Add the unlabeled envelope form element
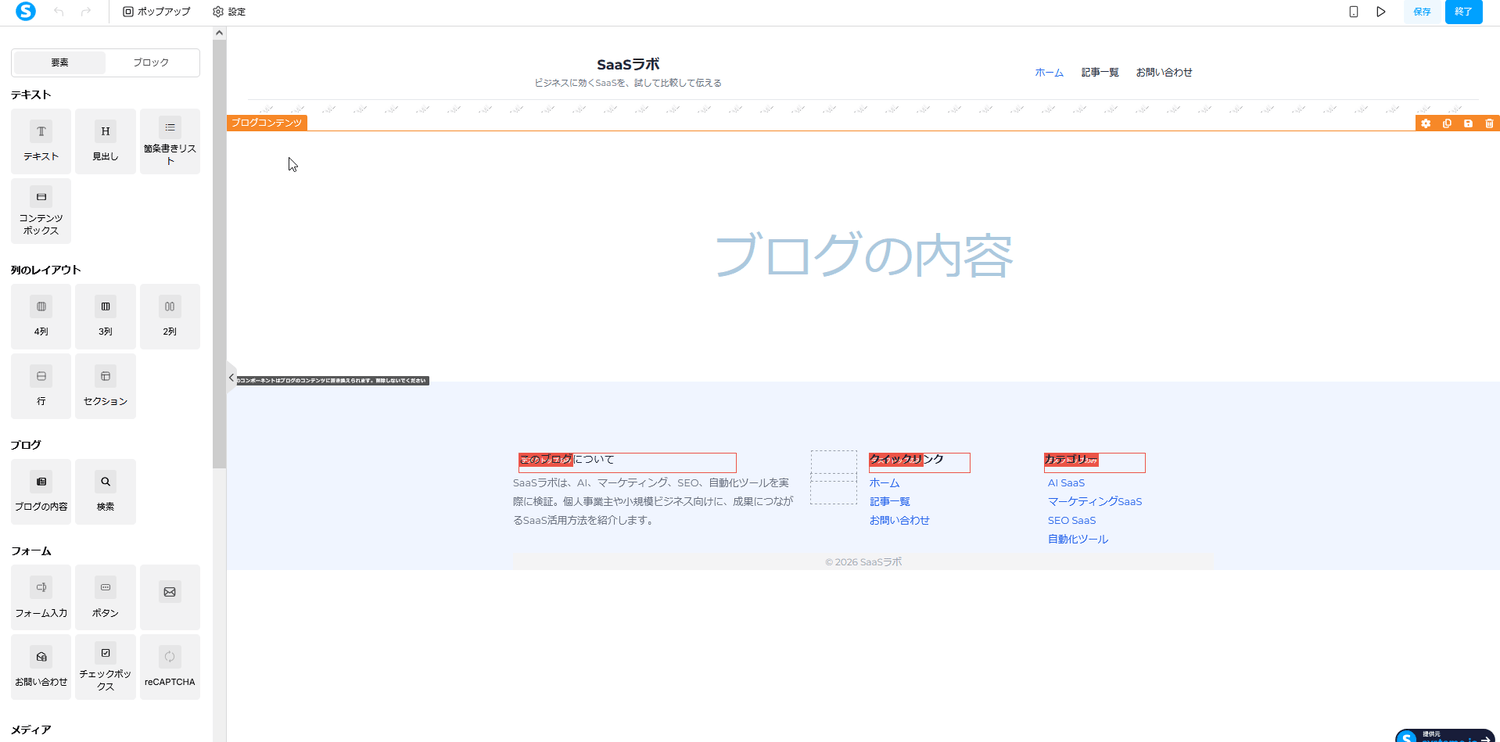The width and height of the screenshot is (1500, 742). 170,597
